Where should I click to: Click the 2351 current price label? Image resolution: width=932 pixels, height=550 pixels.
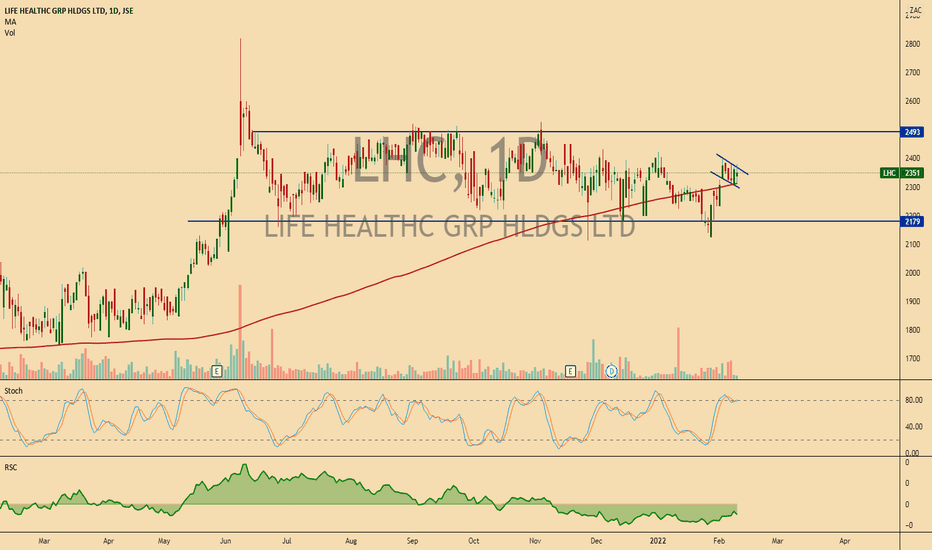tap(912, 173)
